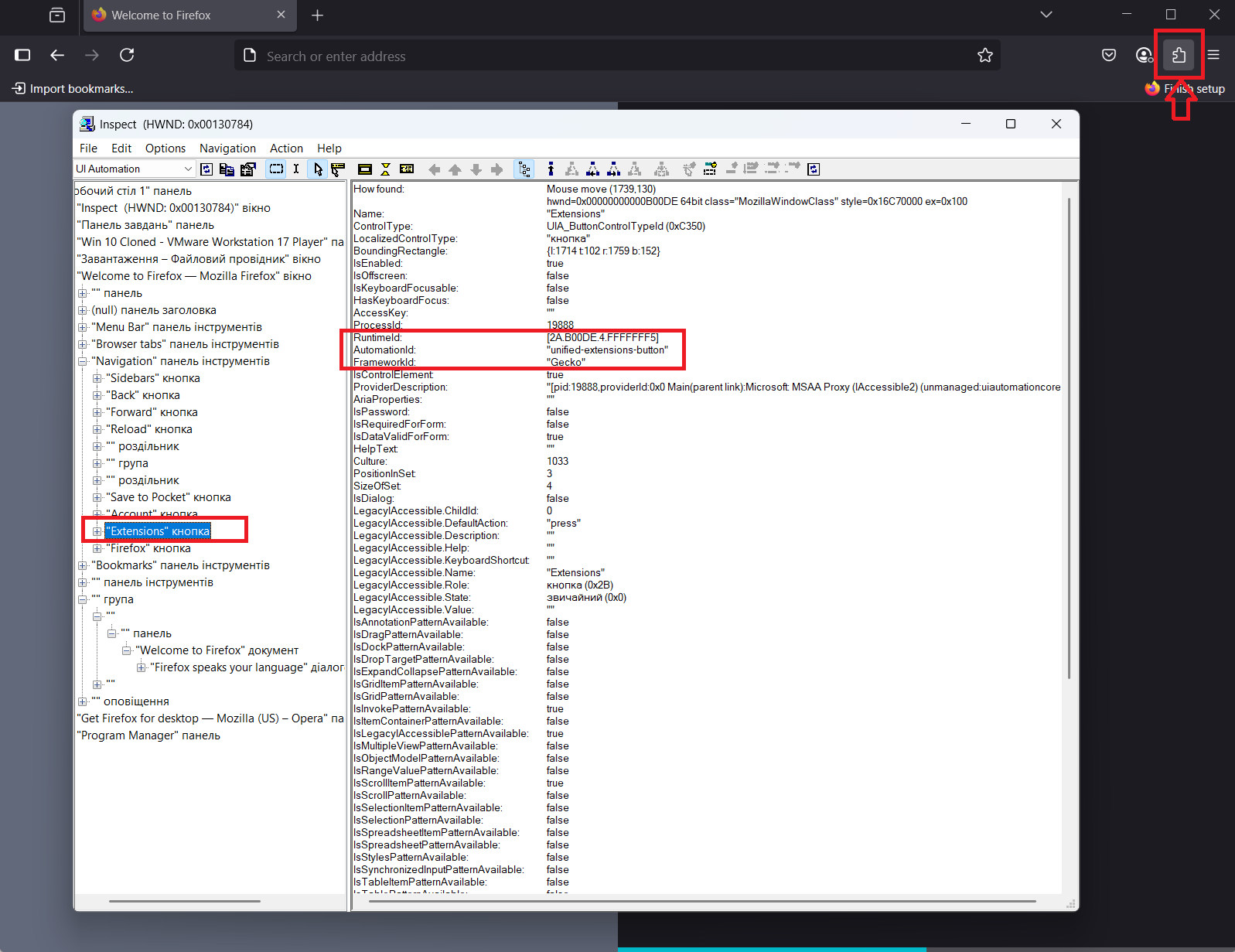
Task: Expand the "Bookmarks" toolbar tree node
Action: 83,565
